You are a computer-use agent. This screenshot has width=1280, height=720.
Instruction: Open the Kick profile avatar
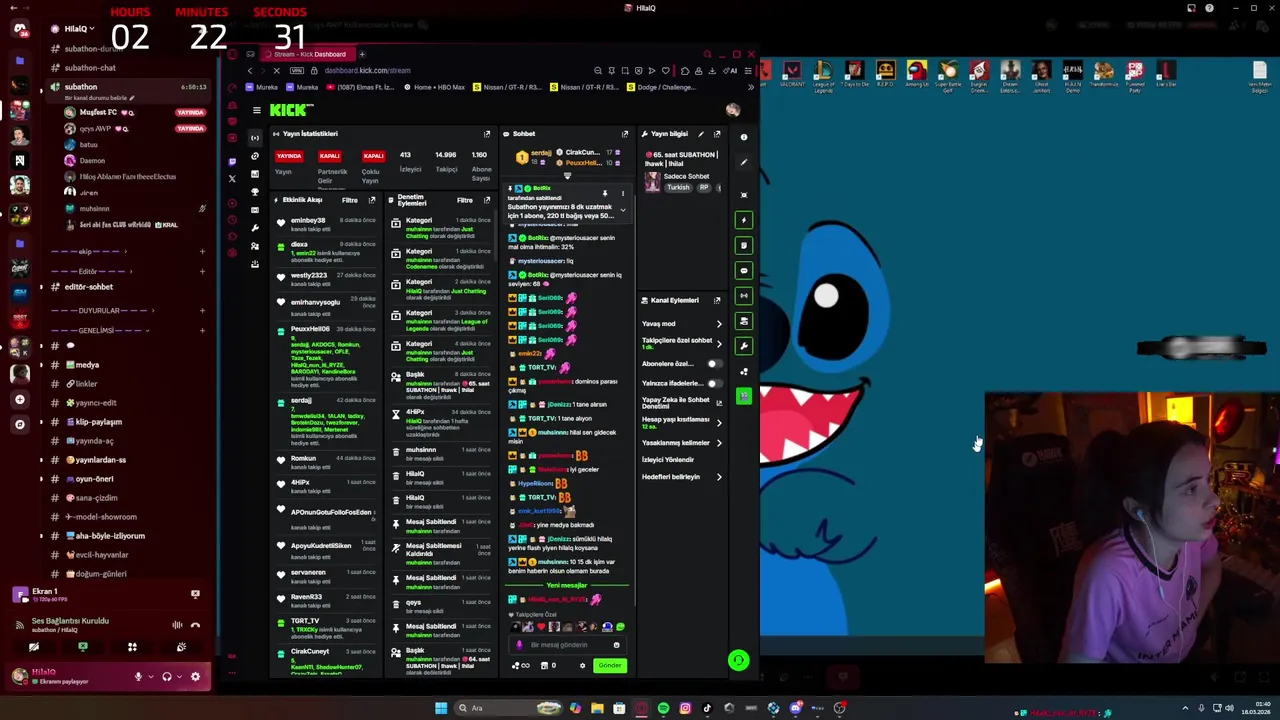click(733, 110)
